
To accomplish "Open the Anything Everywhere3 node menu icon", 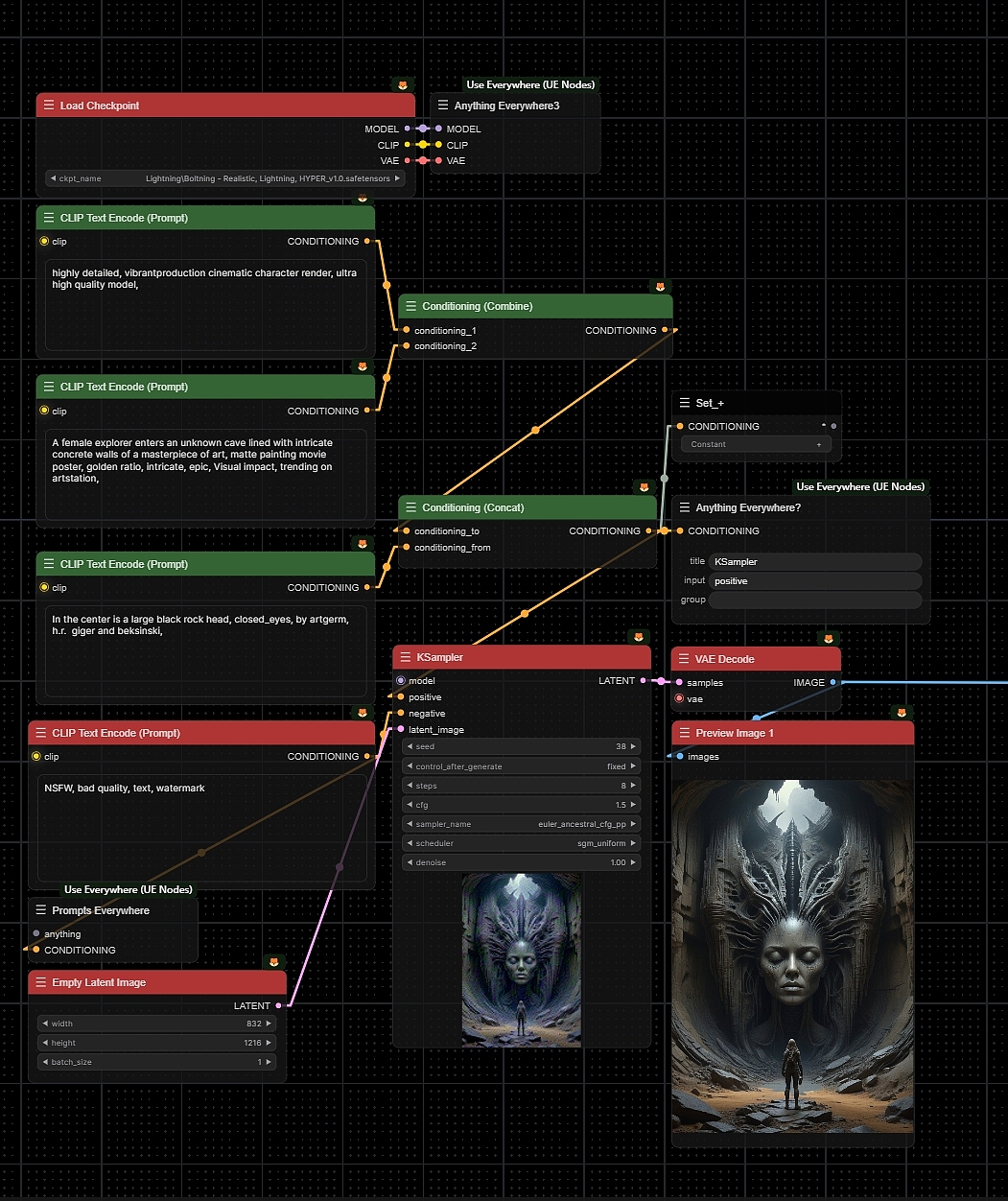I will click(x=443, y=106).
